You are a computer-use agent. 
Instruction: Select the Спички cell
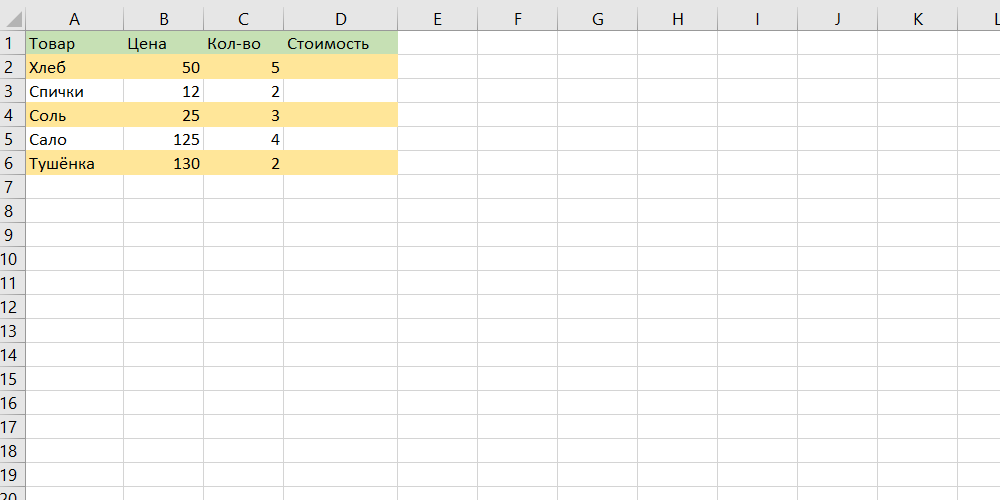[x=75, y=91]
